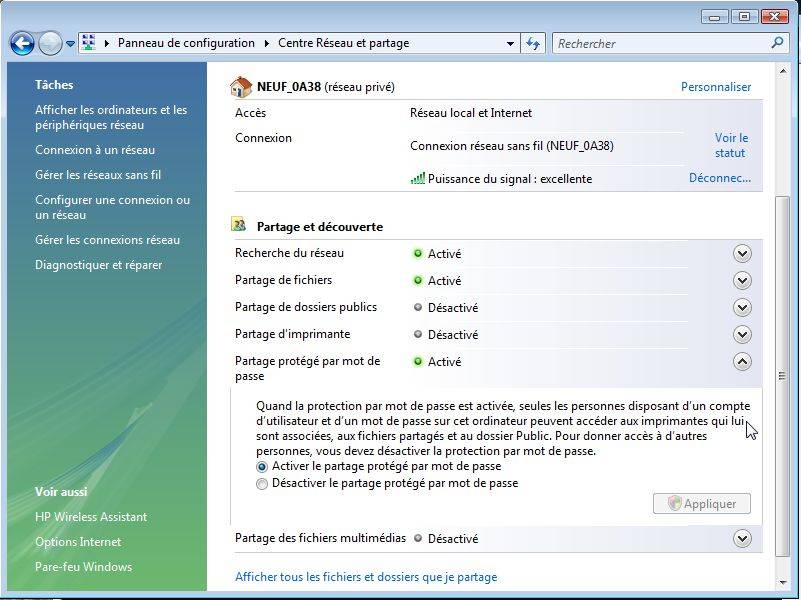Click the Personnaliser link
This screenshot has height=600, width=801.
(716, 87)
